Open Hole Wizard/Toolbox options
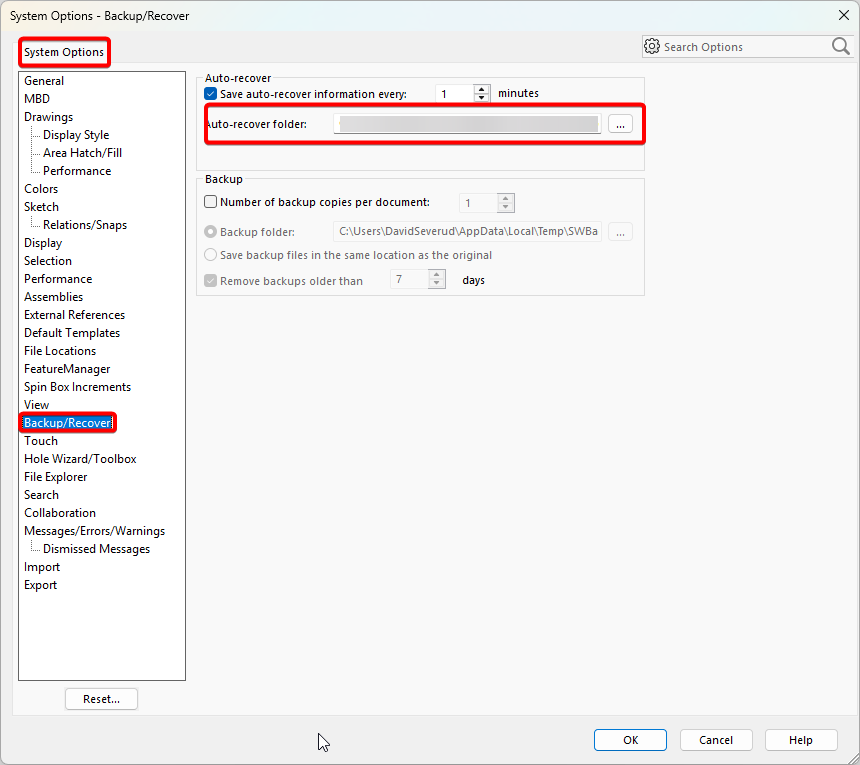This screenshot has width=860, height=765. [x=80, y=459]
